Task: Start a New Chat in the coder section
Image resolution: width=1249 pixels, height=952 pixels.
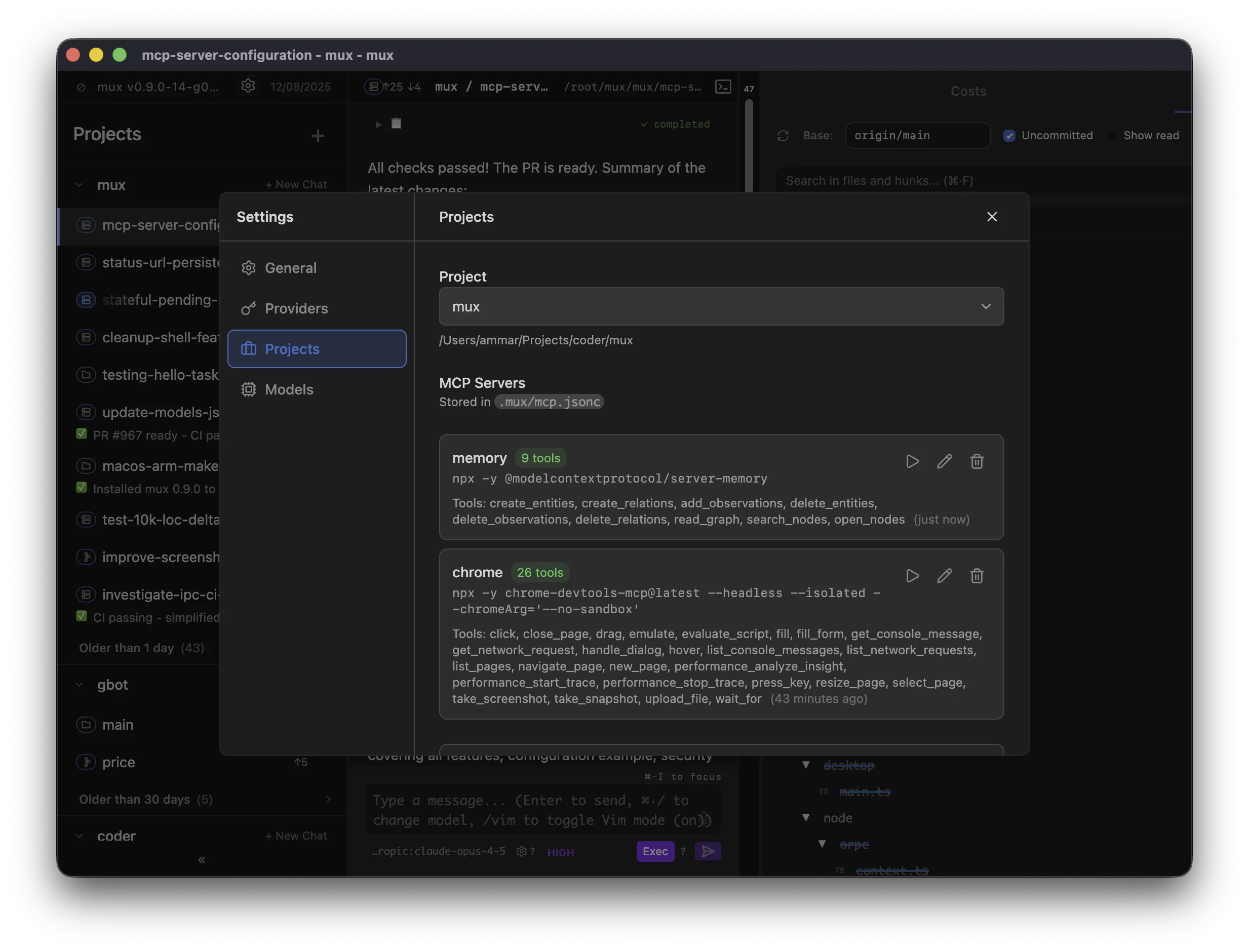Action: coord(296,835)
